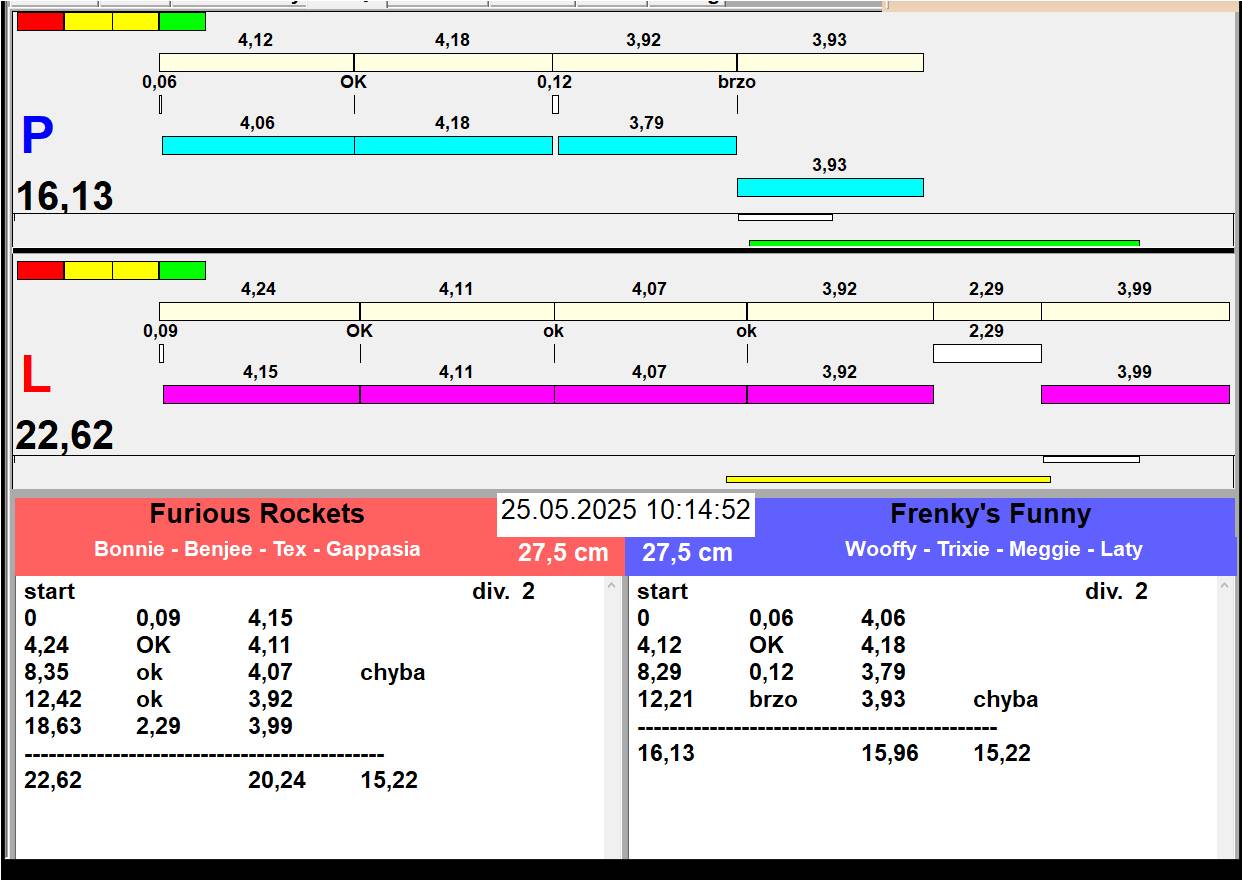Click the "brzo" label in lane P
This screenshot has width=1242, height=880.
pos(736,82)
